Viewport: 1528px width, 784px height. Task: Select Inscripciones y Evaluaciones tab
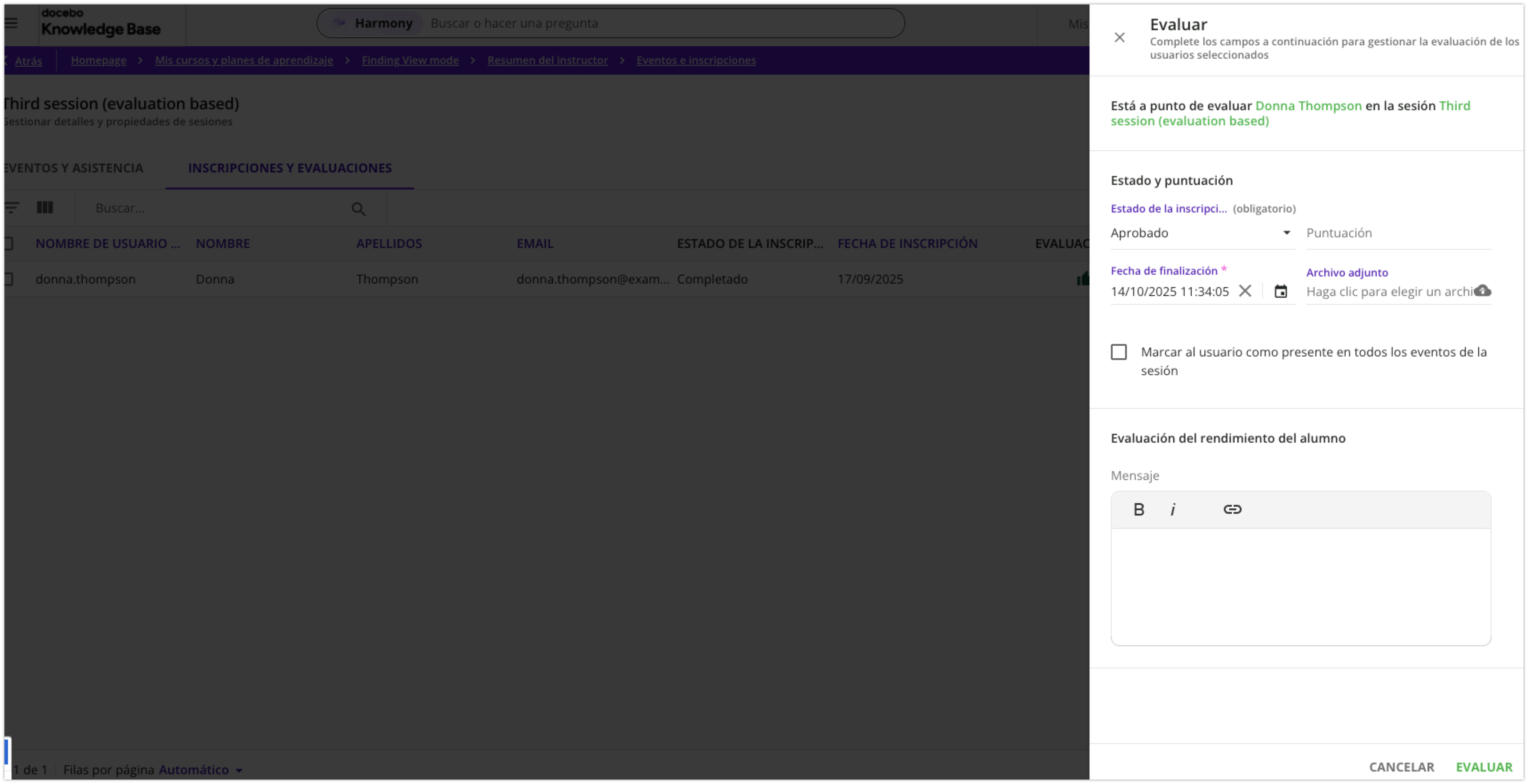point(290,168)
